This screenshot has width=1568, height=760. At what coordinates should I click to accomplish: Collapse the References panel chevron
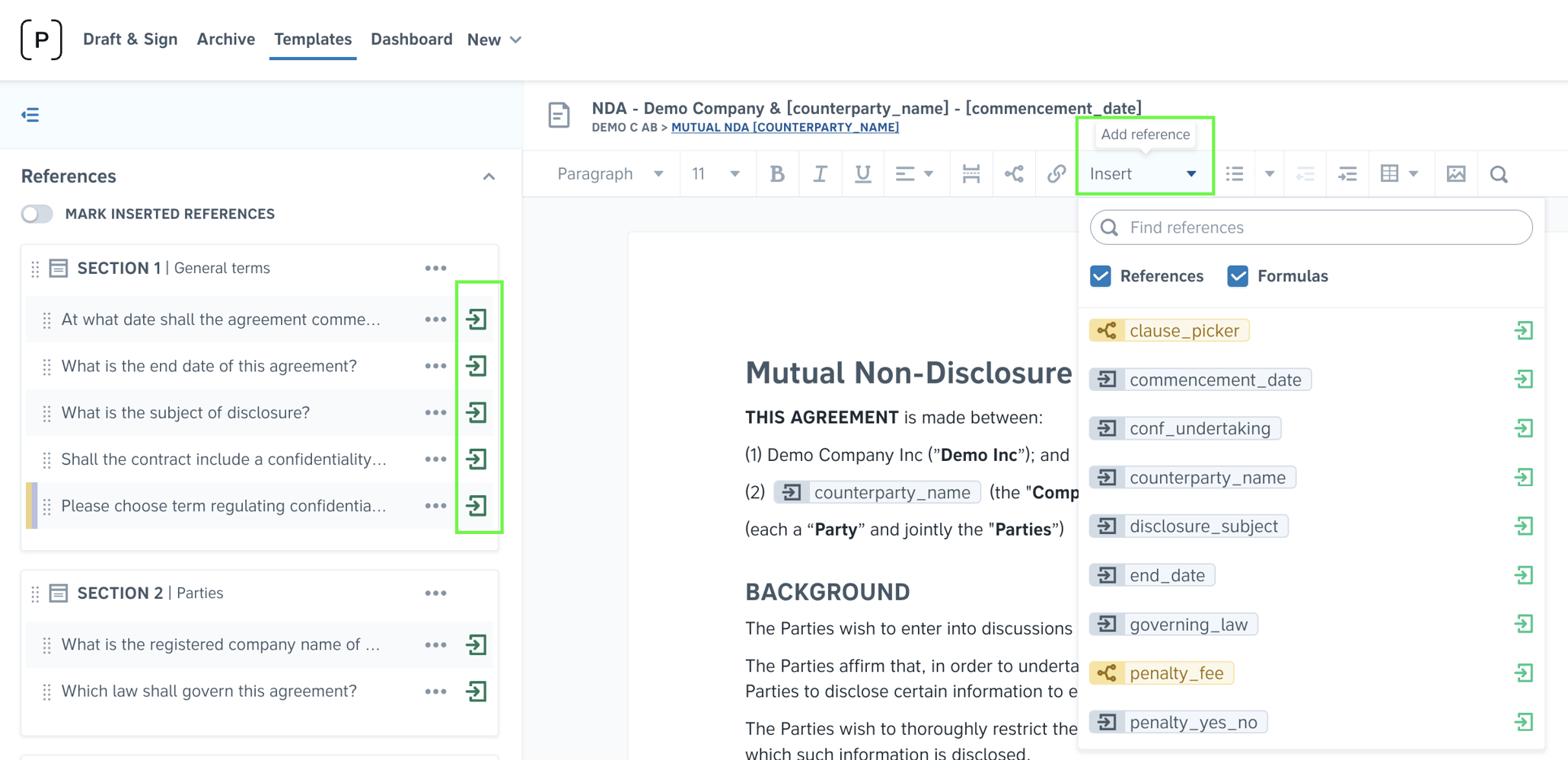(x=489, y=176)
